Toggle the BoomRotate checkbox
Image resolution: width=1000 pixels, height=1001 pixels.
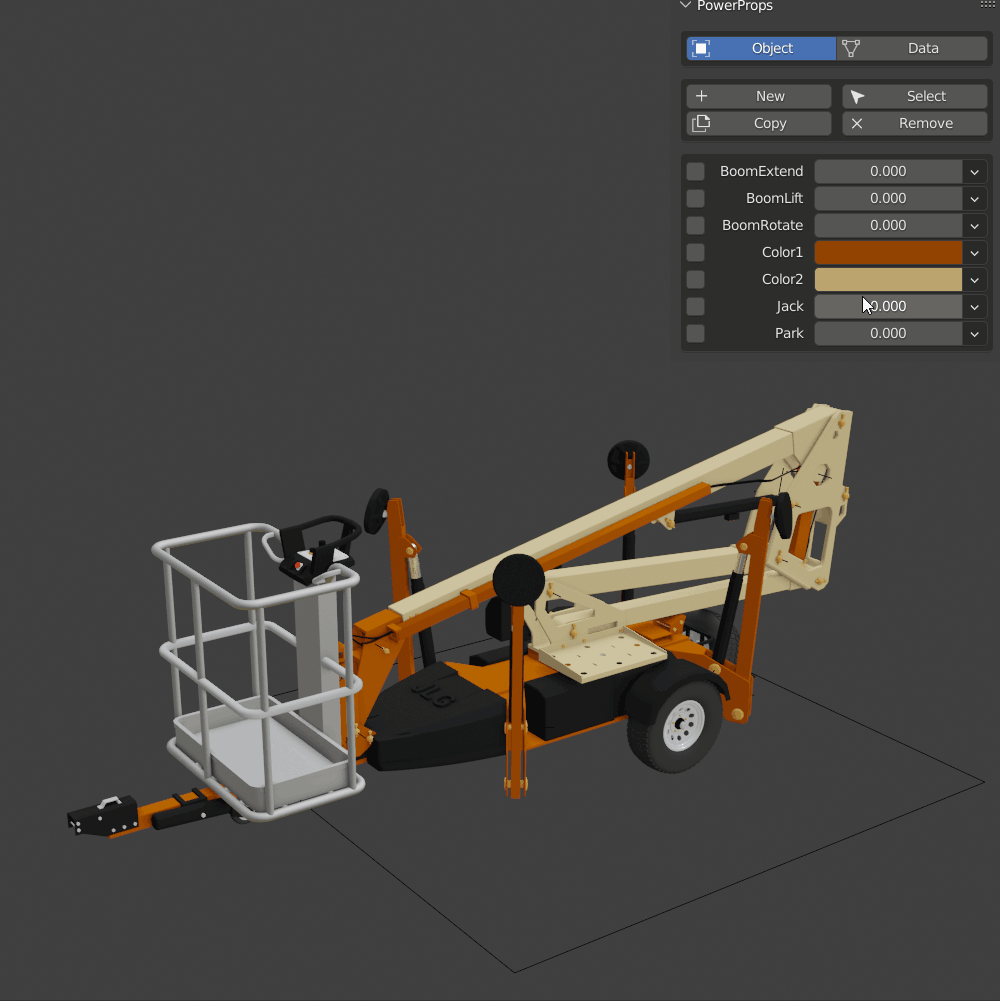695,225
